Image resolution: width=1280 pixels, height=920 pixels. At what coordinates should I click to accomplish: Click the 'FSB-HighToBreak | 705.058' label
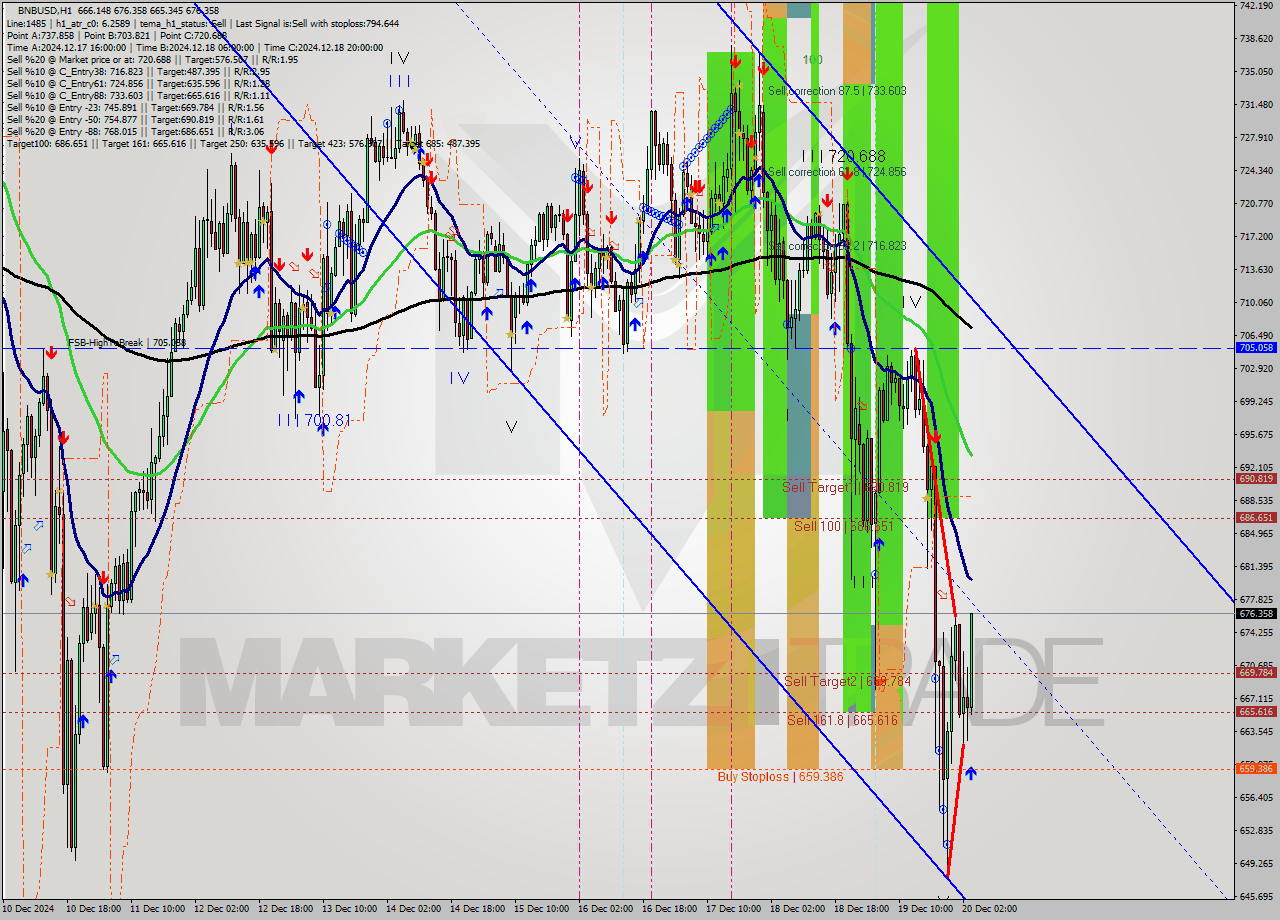[127, 343]
